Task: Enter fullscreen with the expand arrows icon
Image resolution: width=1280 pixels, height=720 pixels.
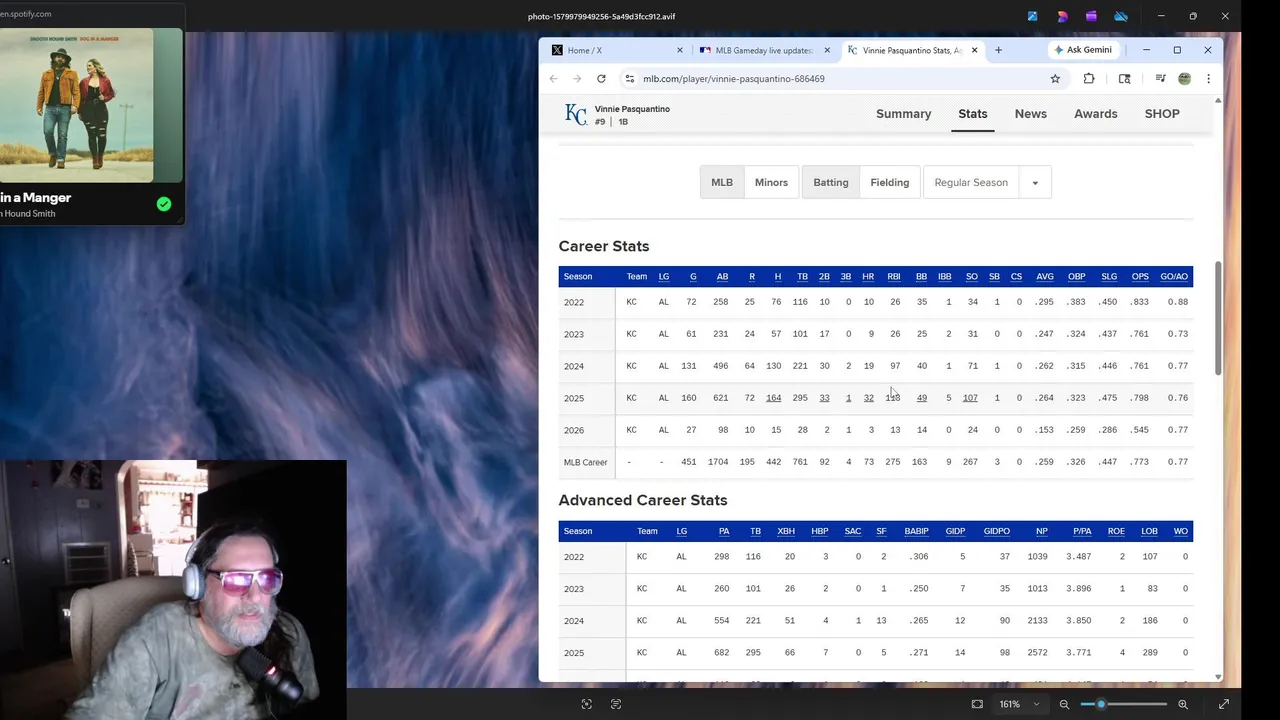Action: point(1224,704)
